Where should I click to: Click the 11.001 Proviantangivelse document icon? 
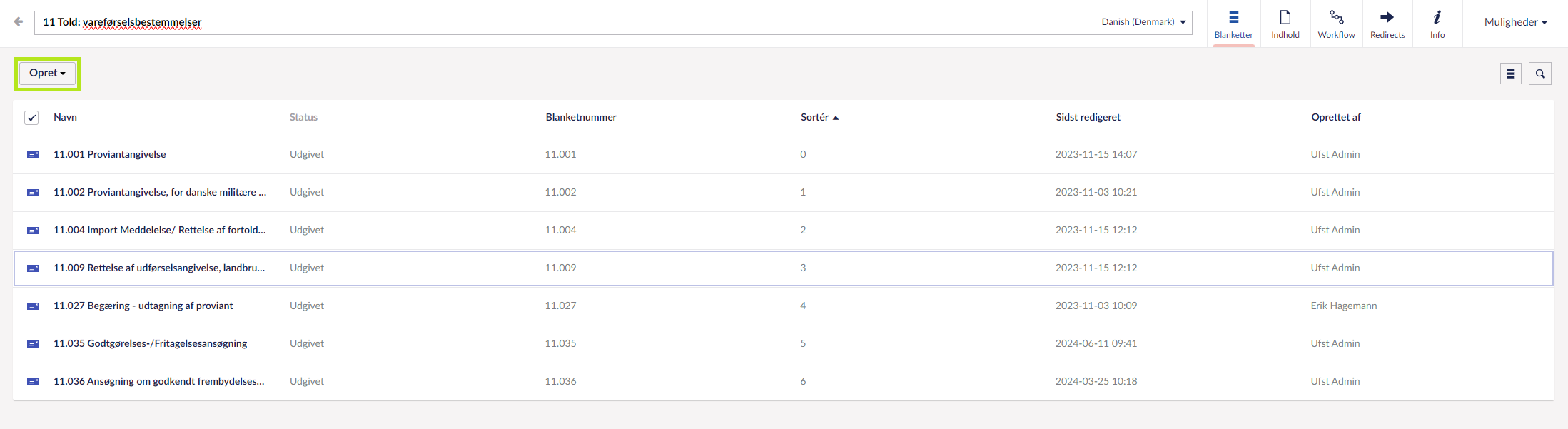(33, 155)
